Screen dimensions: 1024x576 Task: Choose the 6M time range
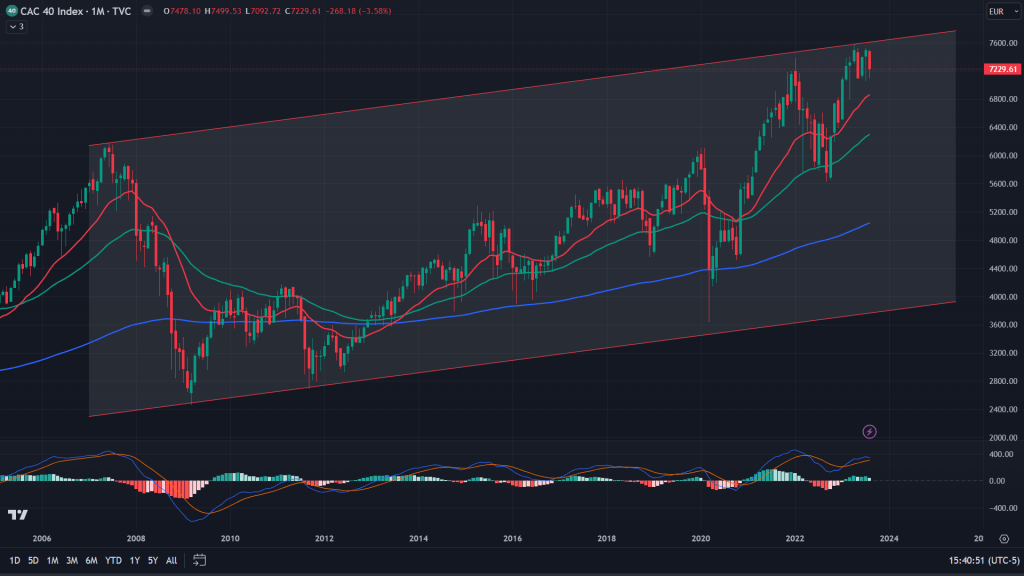pos(91,560)
